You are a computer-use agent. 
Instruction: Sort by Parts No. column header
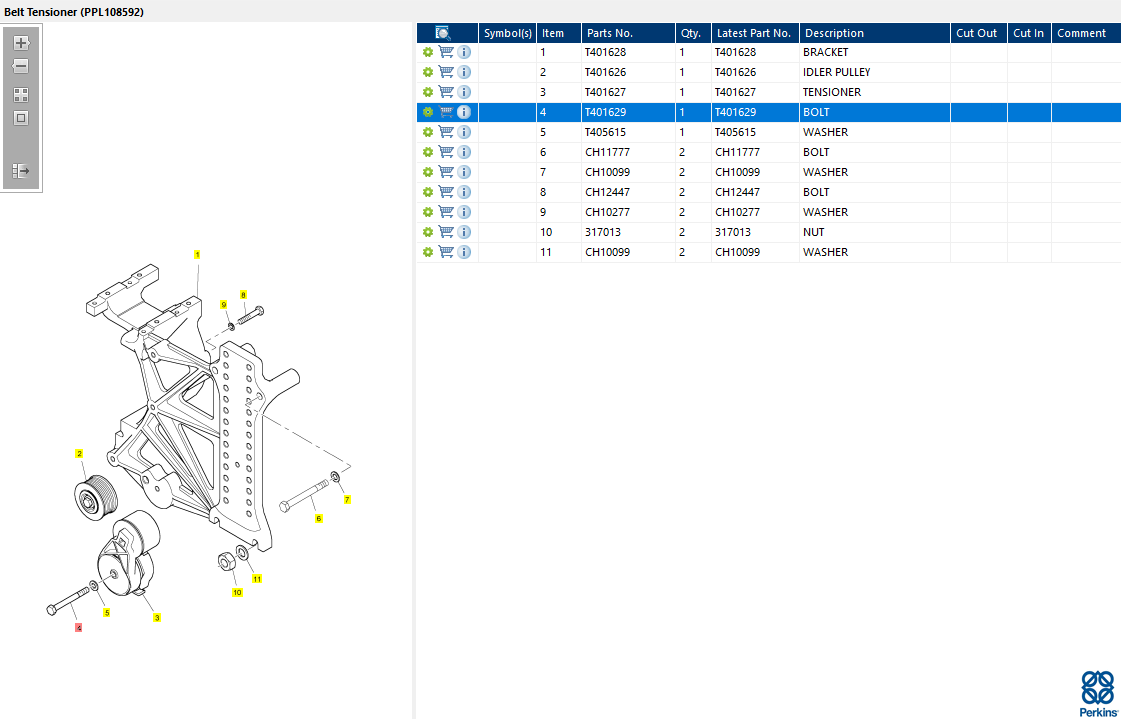[628, 33]
